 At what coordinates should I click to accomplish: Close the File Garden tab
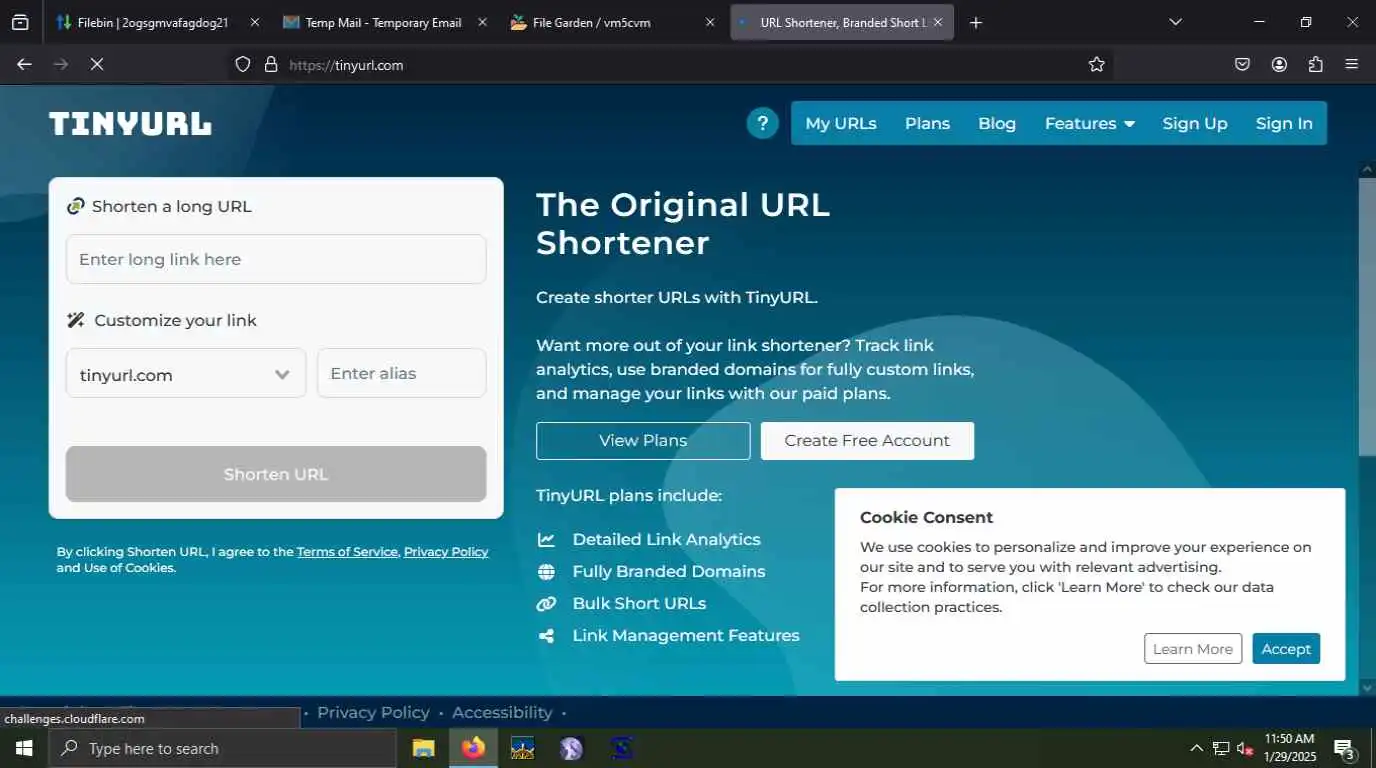point(710,22)
